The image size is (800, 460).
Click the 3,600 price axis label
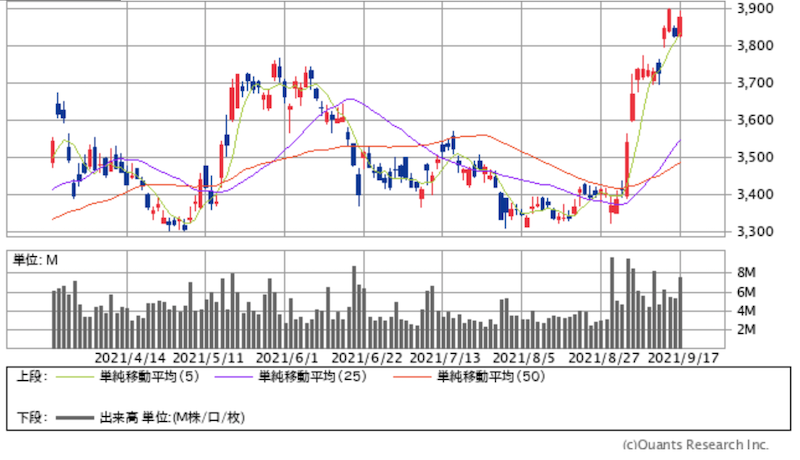click(x=756, y=120)
